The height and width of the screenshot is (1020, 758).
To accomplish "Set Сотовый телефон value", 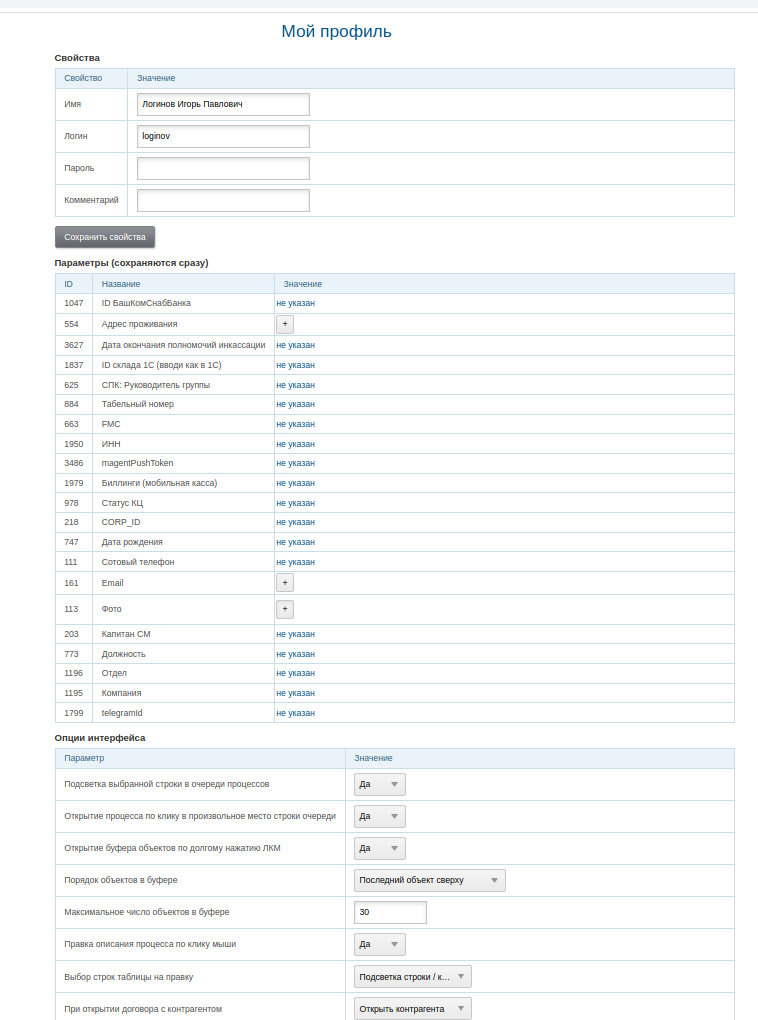I will 295,562.
